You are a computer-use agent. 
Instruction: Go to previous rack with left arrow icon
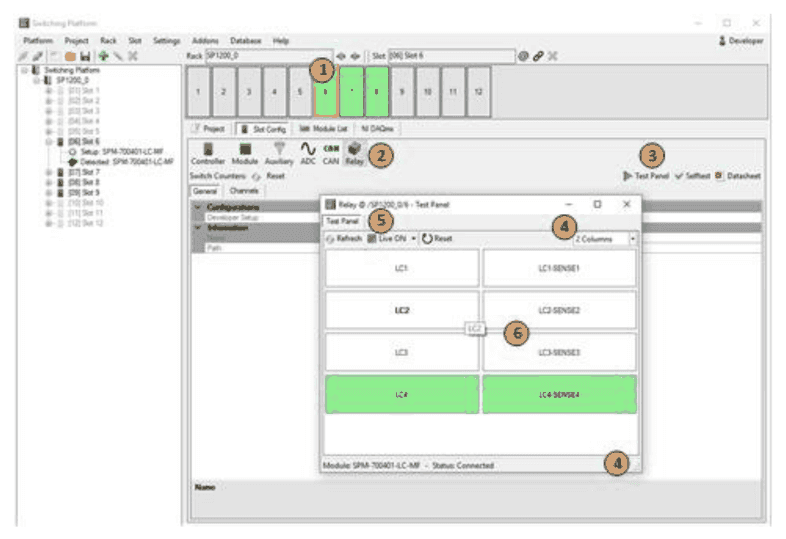pos(341,56)
